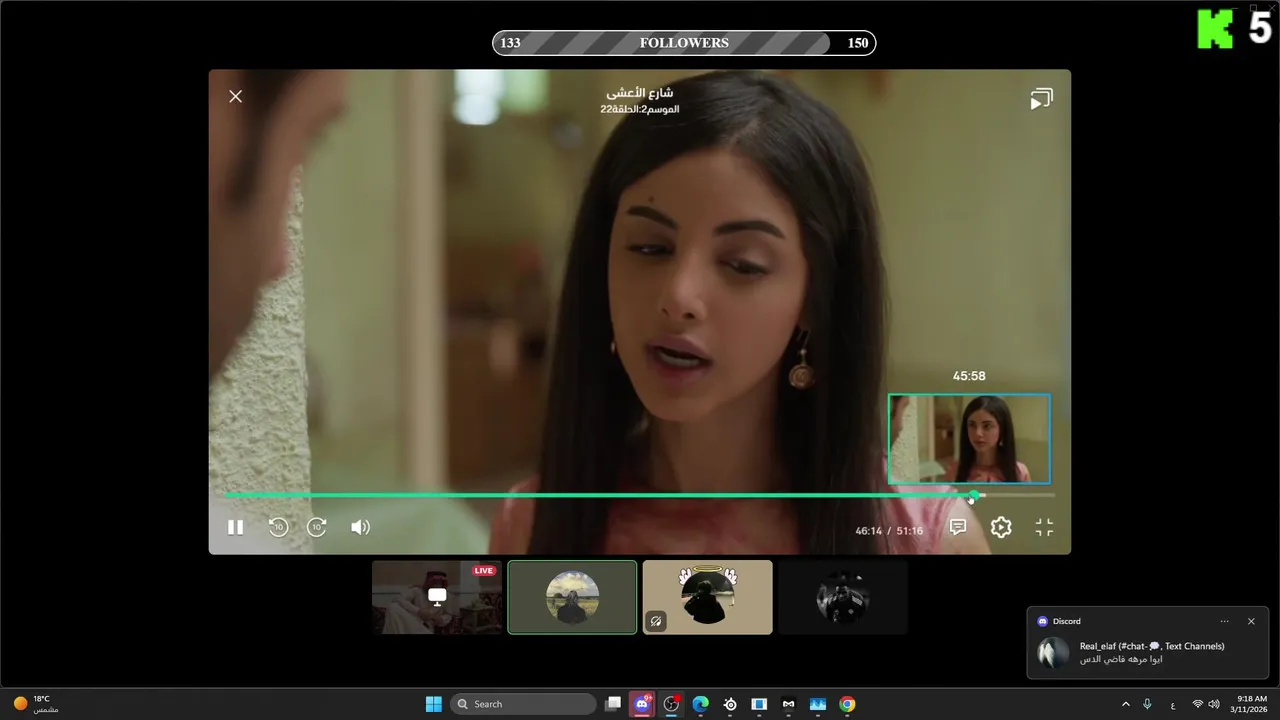Open the cast/episodes icon at top right
This screenshot has height=720, width=1280.
[x=1042, y=99]
